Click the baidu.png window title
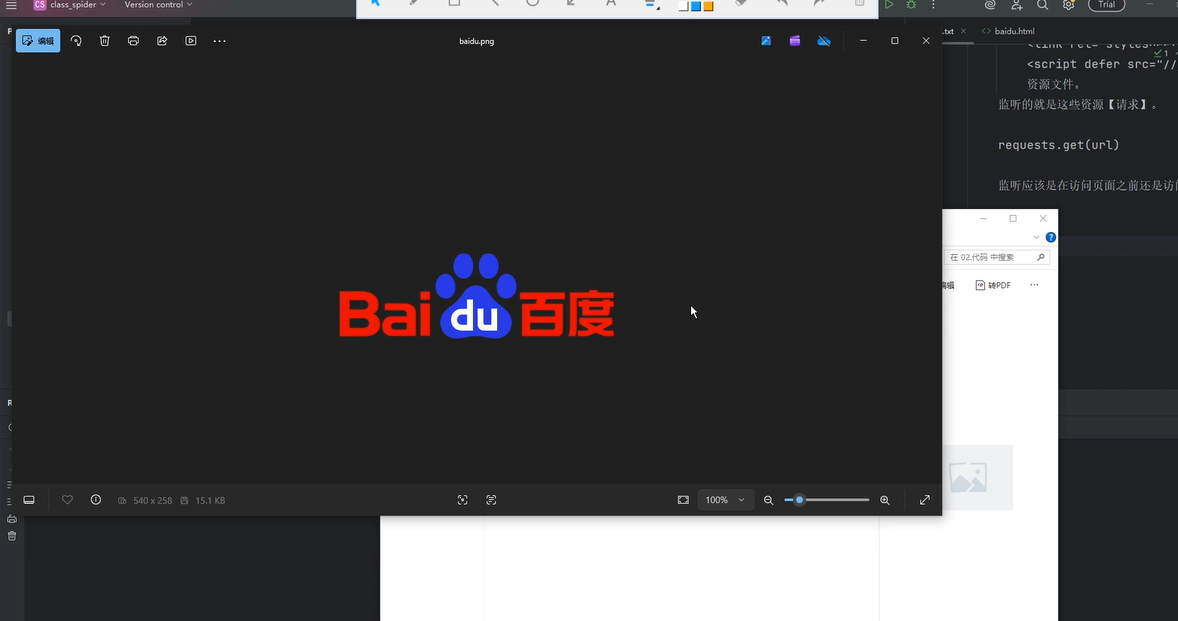 coord(476,41)
